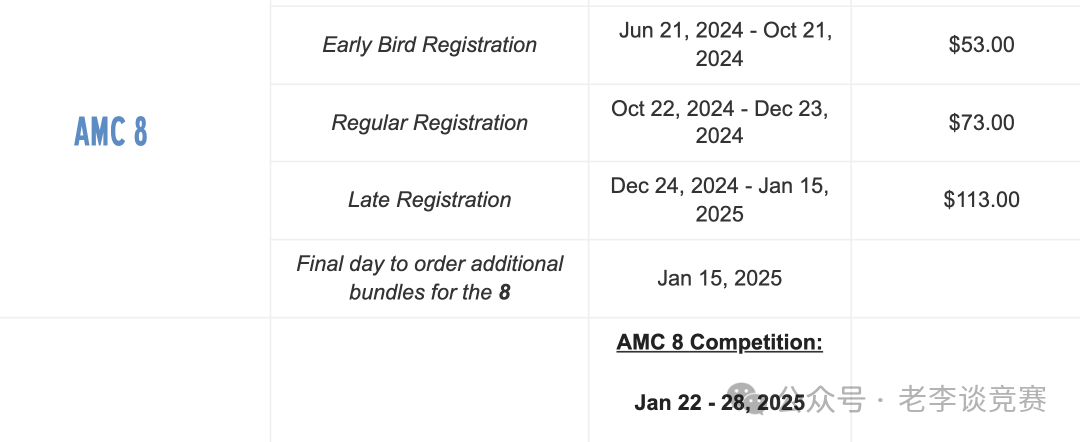The image size is (1080, 442).
Task: Click the bold 8 in bundles text
Action: click(505, 293)
